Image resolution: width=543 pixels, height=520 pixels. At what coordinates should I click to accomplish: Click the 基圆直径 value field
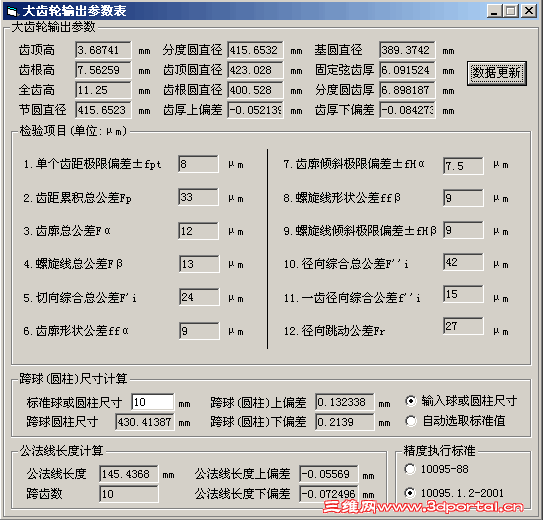coord(407,50)
